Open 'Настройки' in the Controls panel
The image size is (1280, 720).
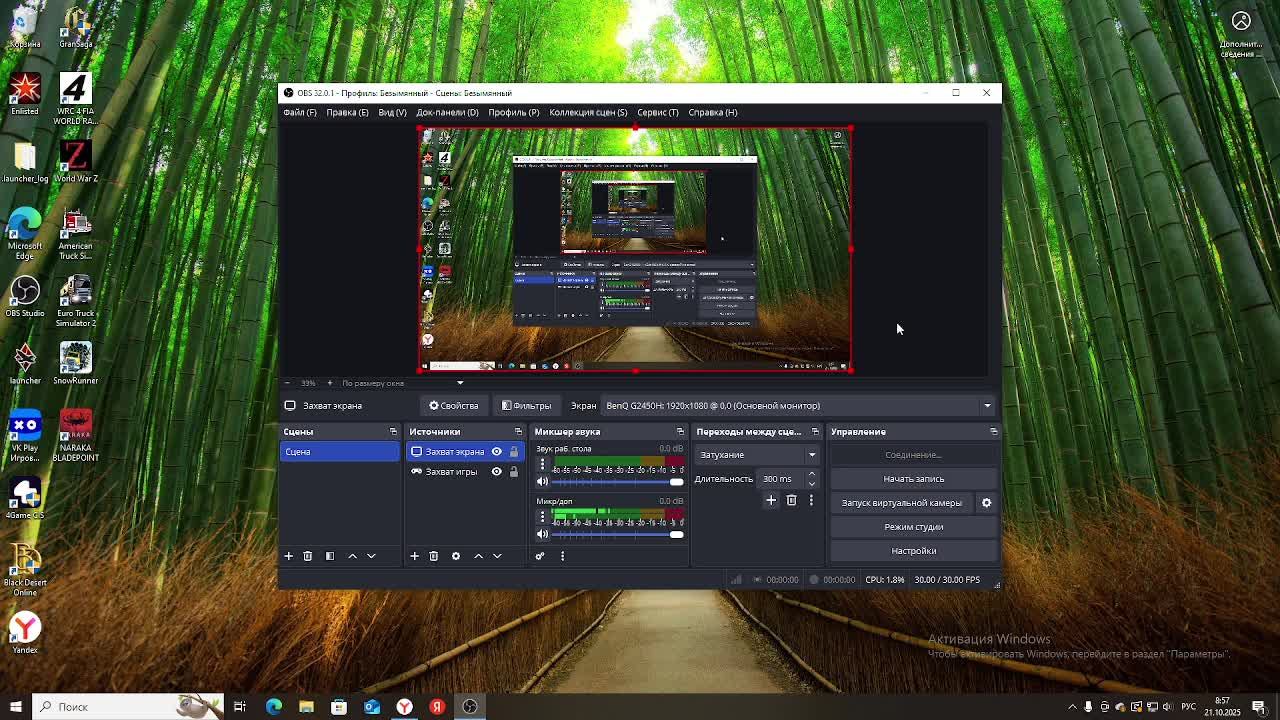tap(913, 551)
